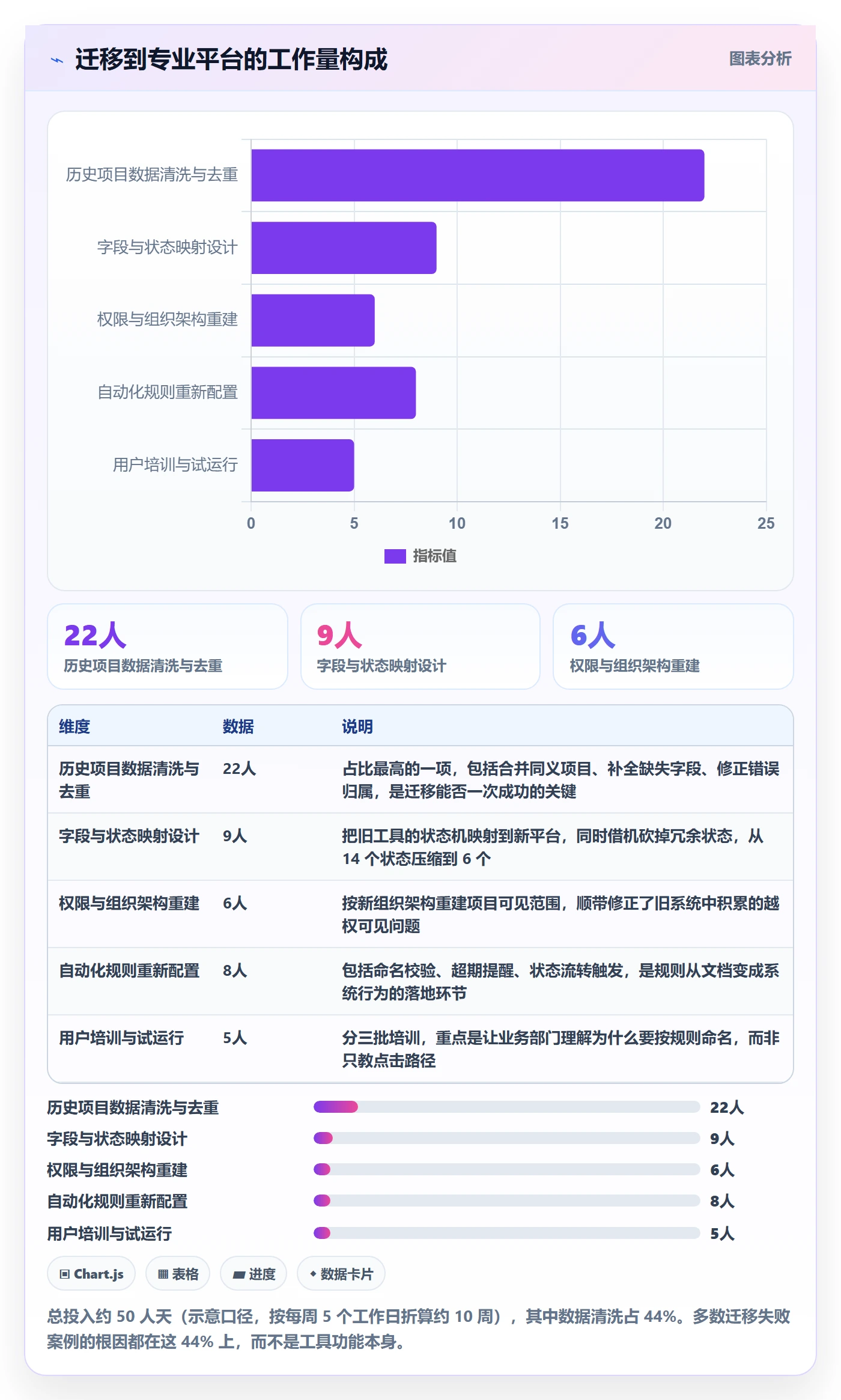Viewport: 841px width, 1400px height.
Task: Click the progress bar showing 22人
Action: [x=507, y=1107]
